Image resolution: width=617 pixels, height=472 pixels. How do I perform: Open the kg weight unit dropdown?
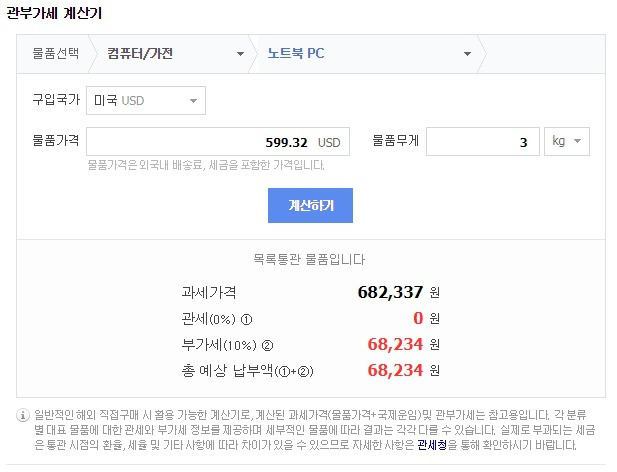(x=567, y=142)
